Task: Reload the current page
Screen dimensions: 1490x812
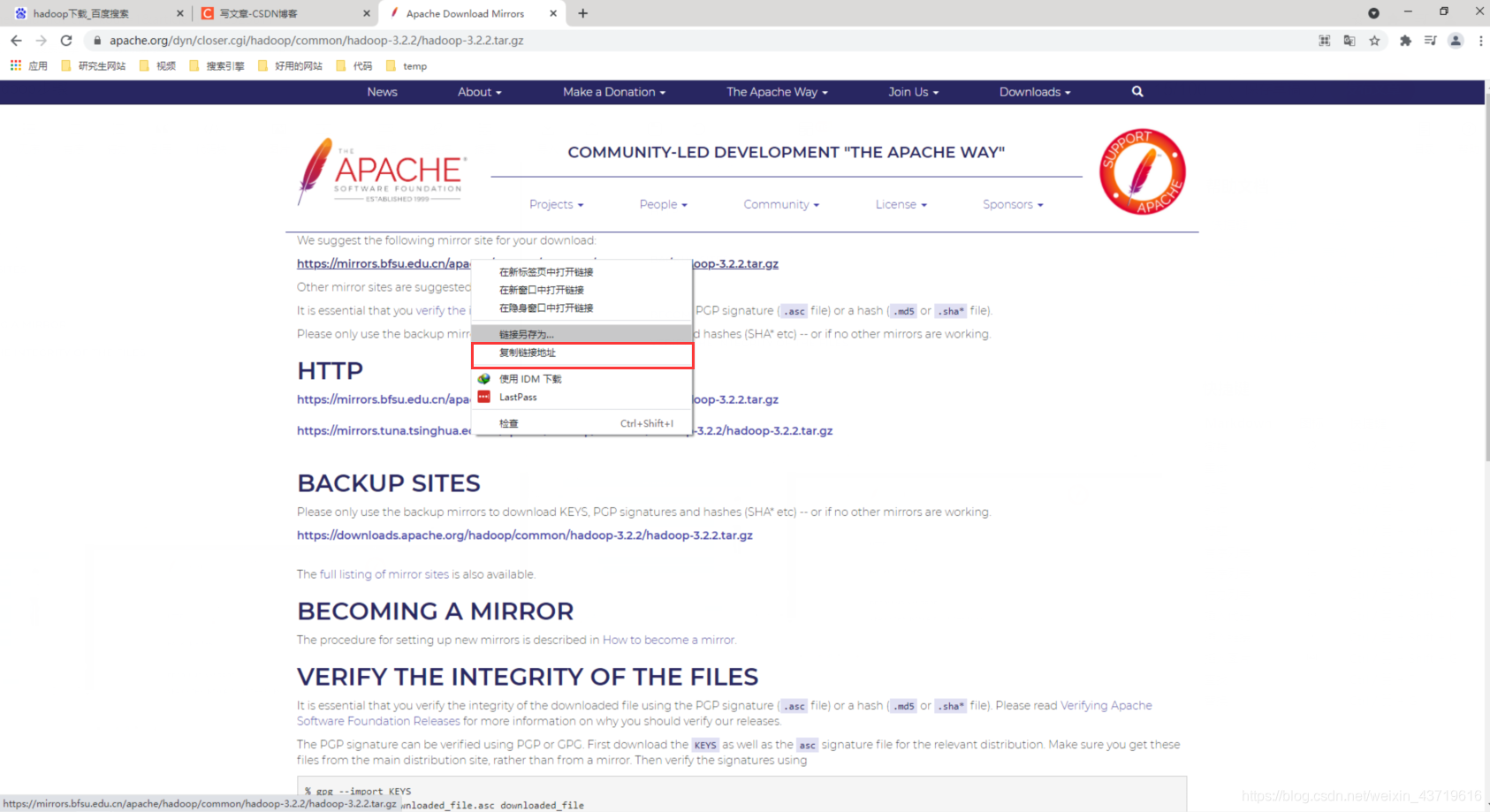Action: 66,41
